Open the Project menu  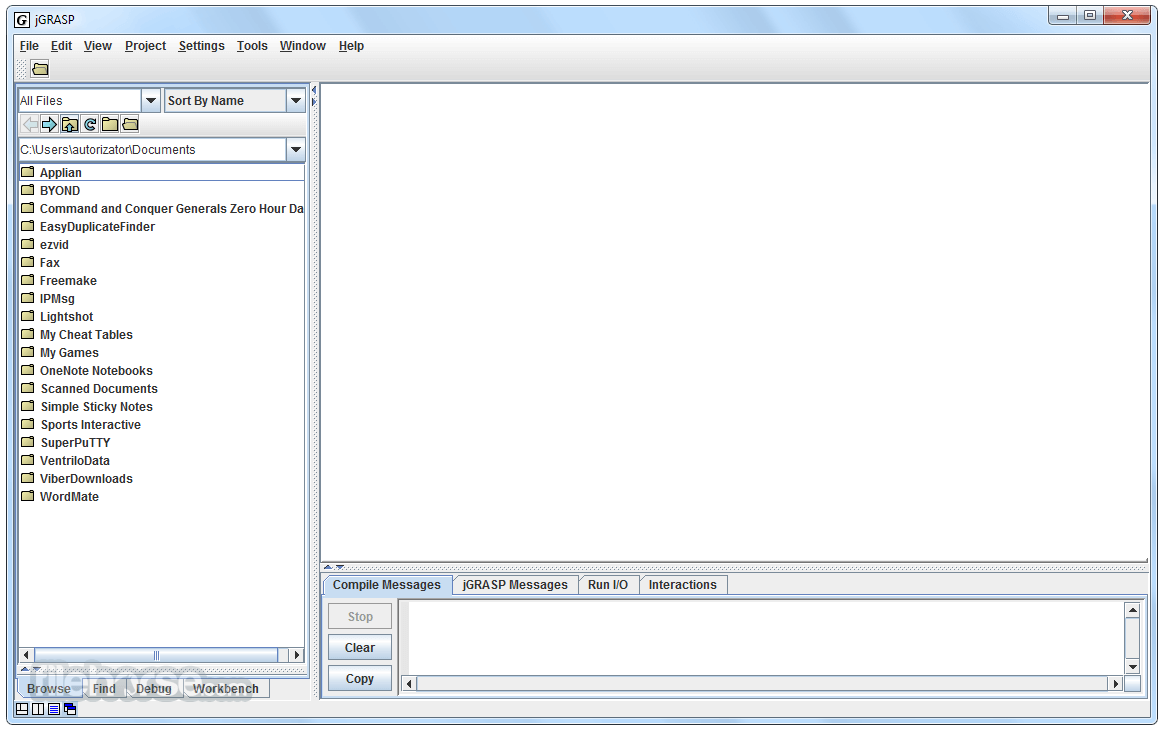pyautogui.click(x=146, y=46)
